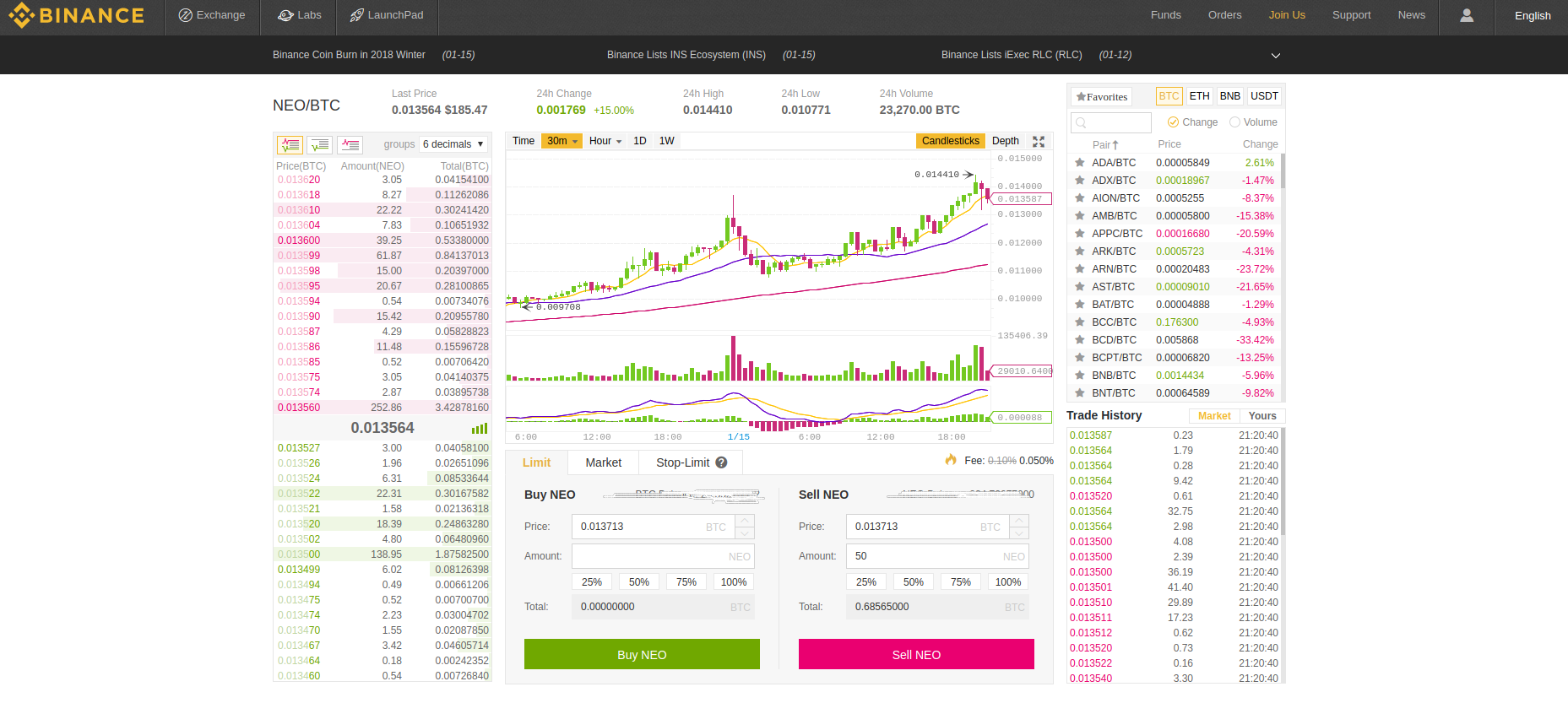Screen dimensions: 1568x703
Task: Star APPC/BTC as favorite
Action: pos(1079,234)
